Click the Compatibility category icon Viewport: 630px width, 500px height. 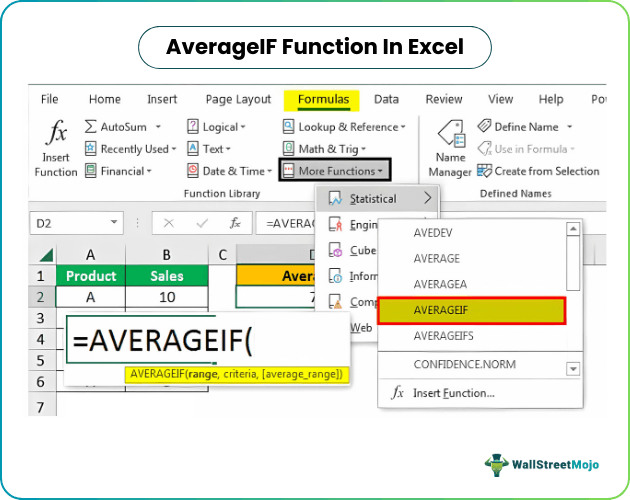coord(335,301)
